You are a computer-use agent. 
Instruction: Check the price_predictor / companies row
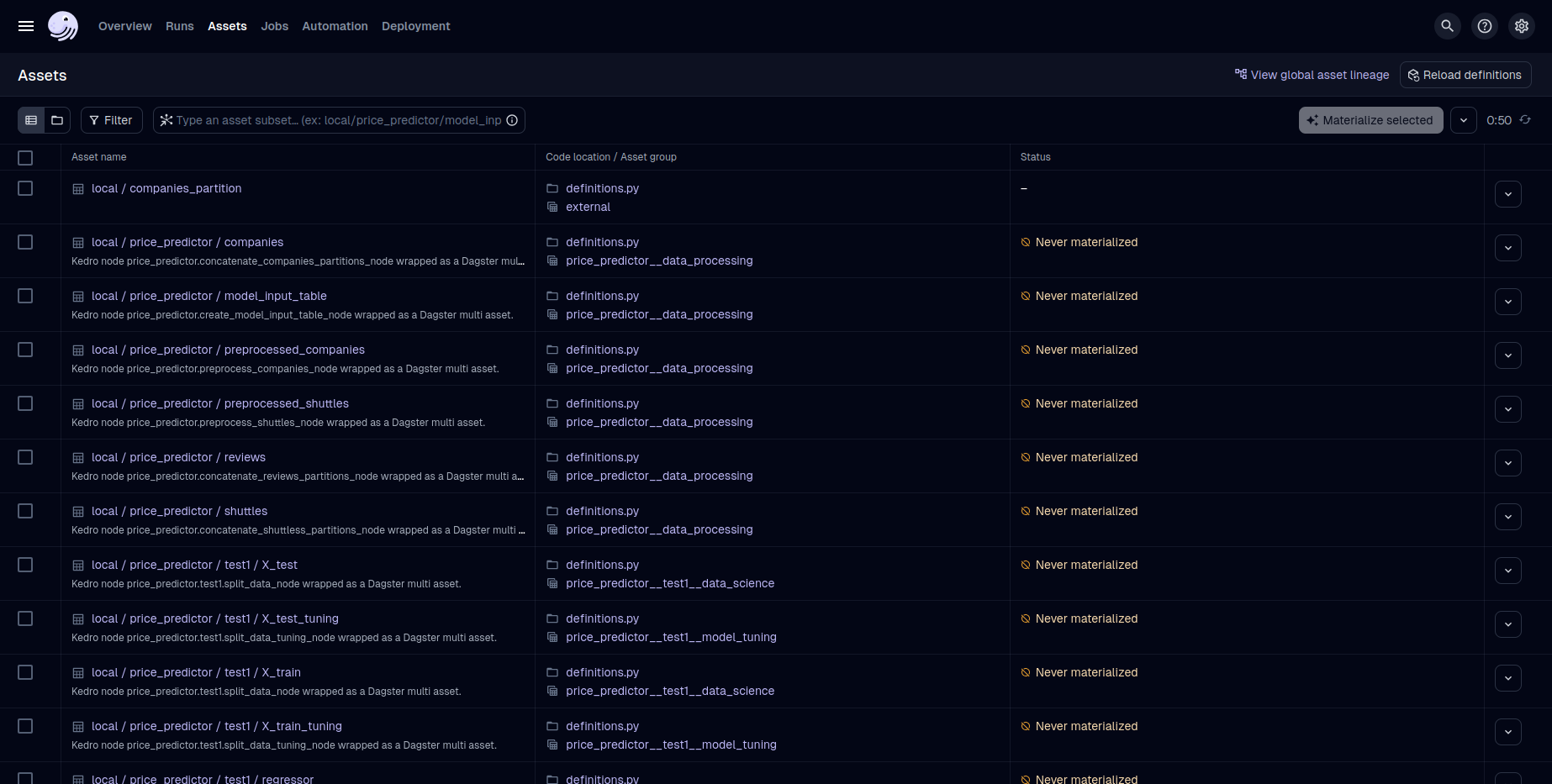click(x=25, y=242)
